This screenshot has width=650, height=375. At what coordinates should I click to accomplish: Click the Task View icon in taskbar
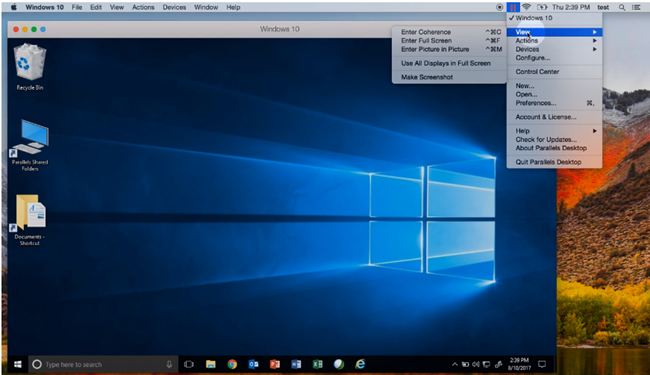tap(189, 364)
